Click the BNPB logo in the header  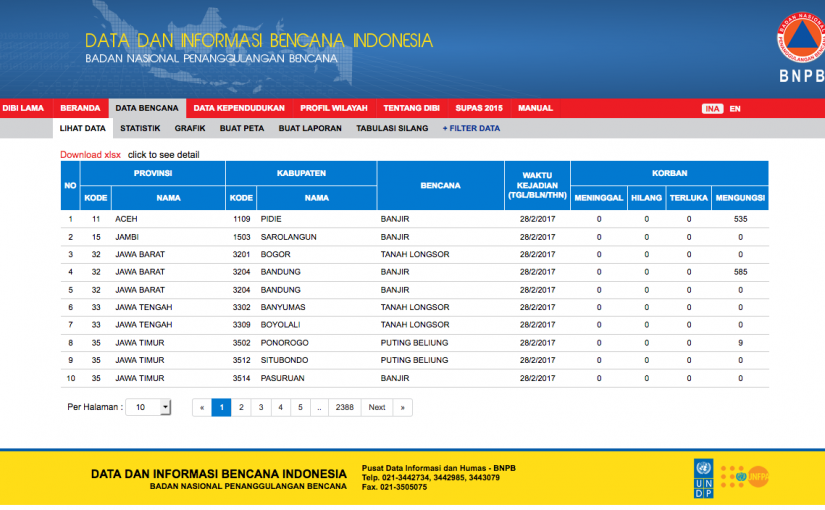[x=801, y=47]
